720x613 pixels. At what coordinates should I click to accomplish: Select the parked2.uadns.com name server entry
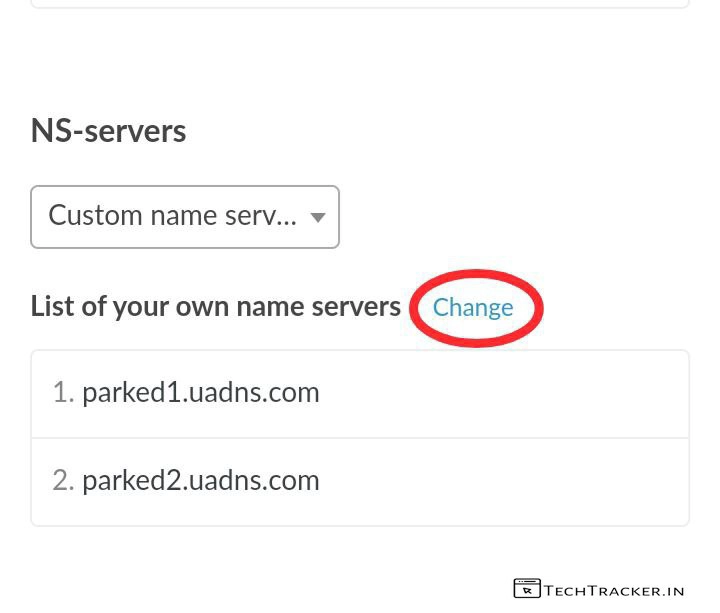coord(200,481)
